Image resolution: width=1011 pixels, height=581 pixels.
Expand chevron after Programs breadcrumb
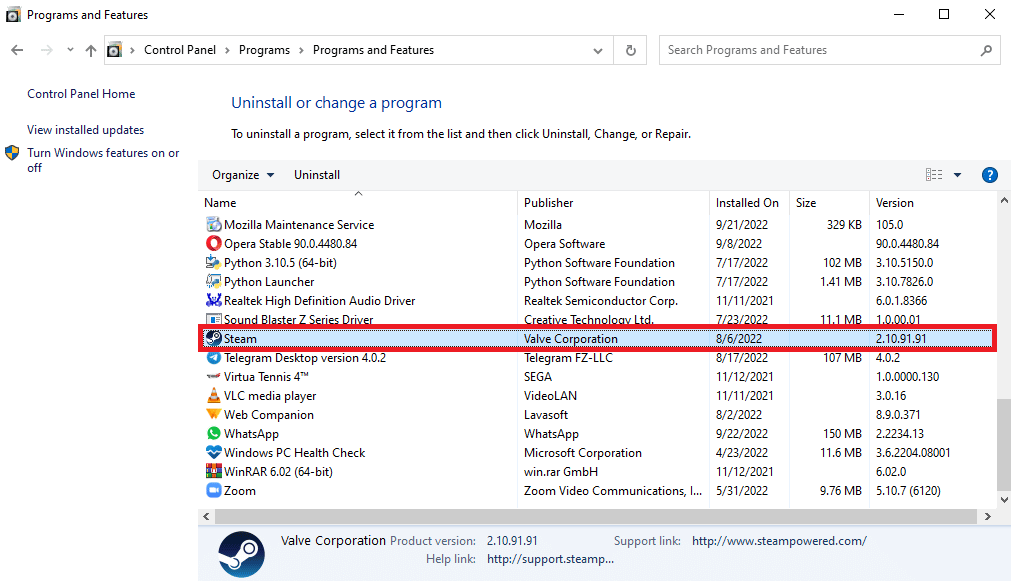[x=301, y=50]
